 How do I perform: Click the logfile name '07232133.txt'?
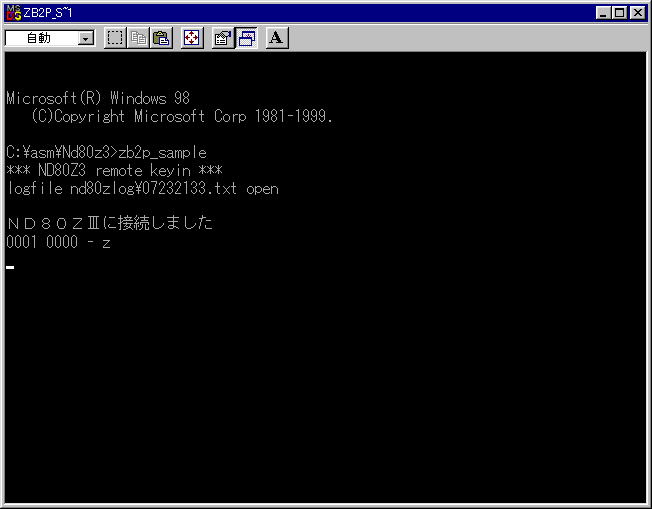(x=189, y=189)
